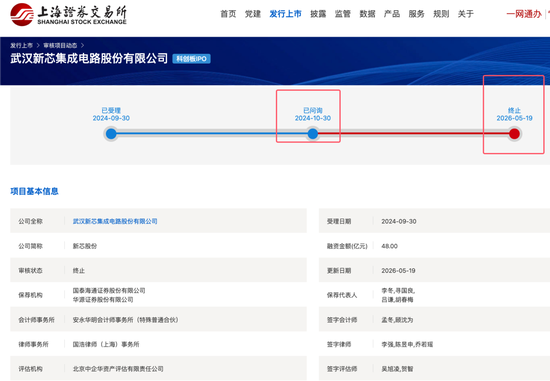The height and width of the screenshot is (381, 550).
Task: Click the 评估机构 field label
Action: (31, 369)
